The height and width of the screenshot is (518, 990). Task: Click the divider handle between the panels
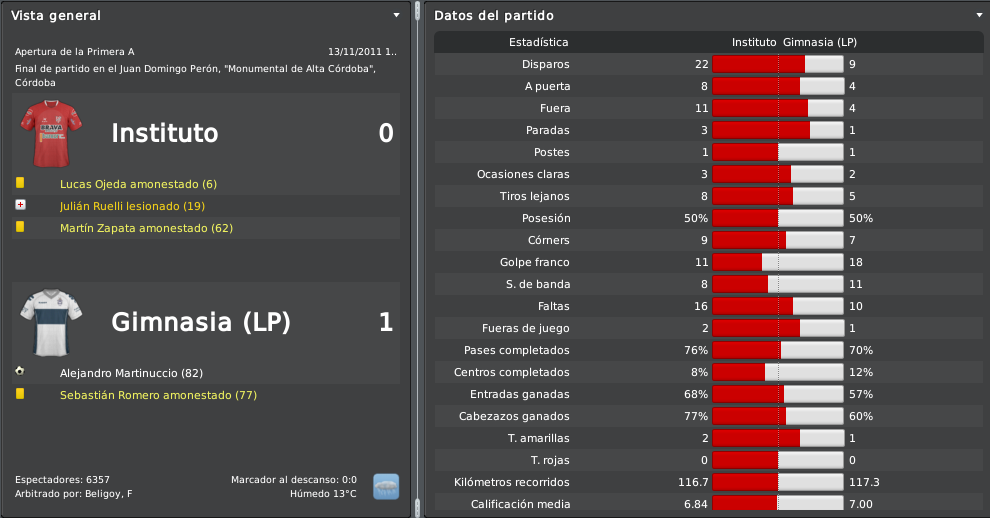pyautogui.click(x=417, y=259)
